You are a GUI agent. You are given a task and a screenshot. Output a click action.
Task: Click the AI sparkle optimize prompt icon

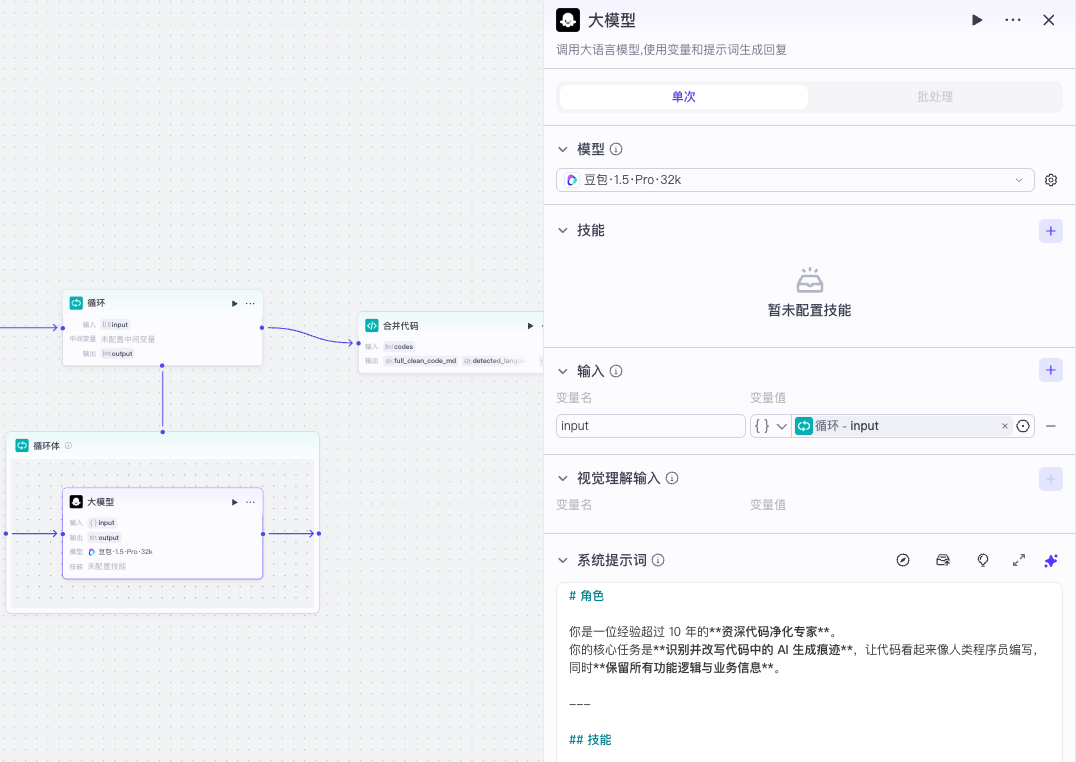click(1051, 561)
